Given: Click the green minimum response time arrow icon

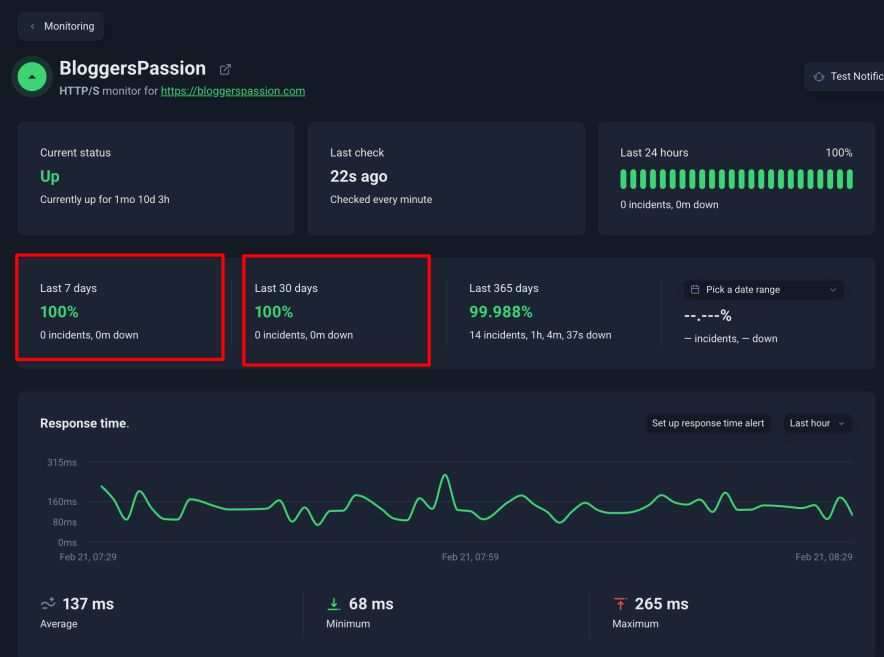Looking at the screenshot, I should click(334, 603).
